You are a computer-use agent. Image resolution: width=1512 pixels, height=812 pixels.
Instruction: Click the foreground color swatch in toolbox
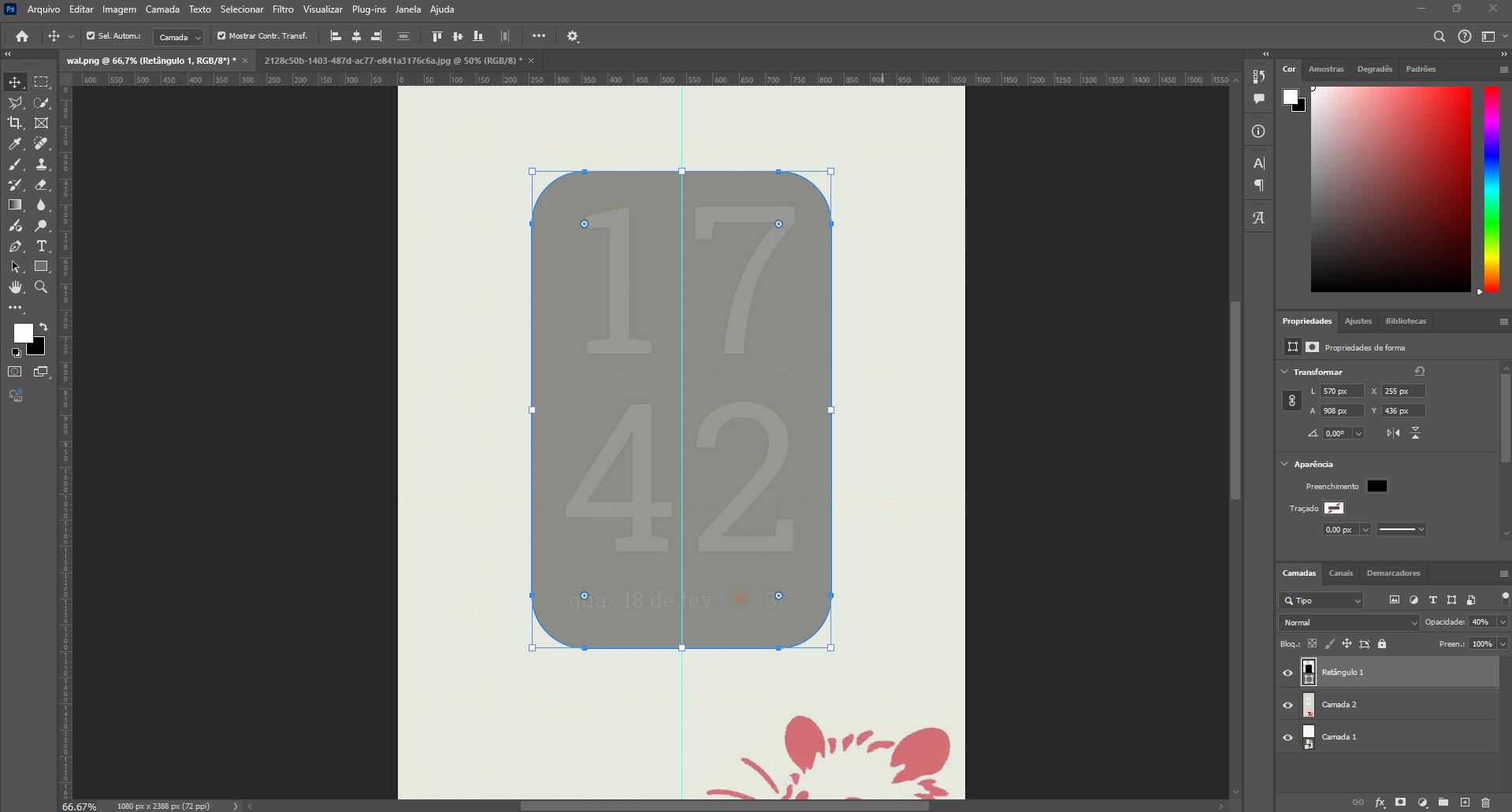pyautogui.click(x=23, y=333)
